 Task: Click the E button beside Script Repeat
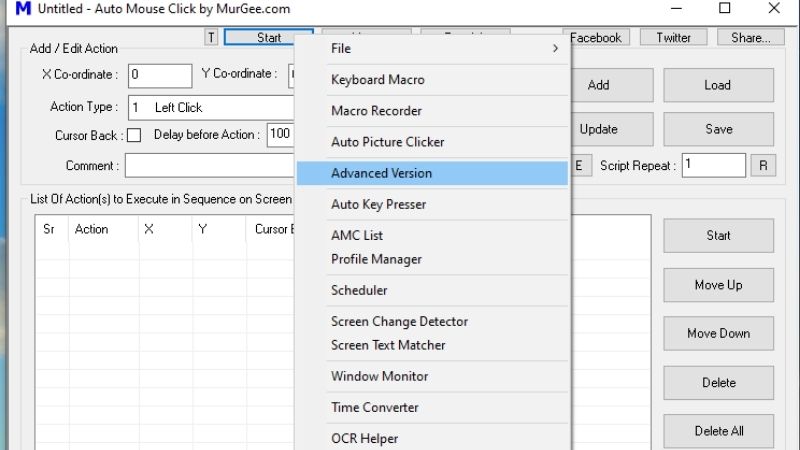click(x=581, y=165)
